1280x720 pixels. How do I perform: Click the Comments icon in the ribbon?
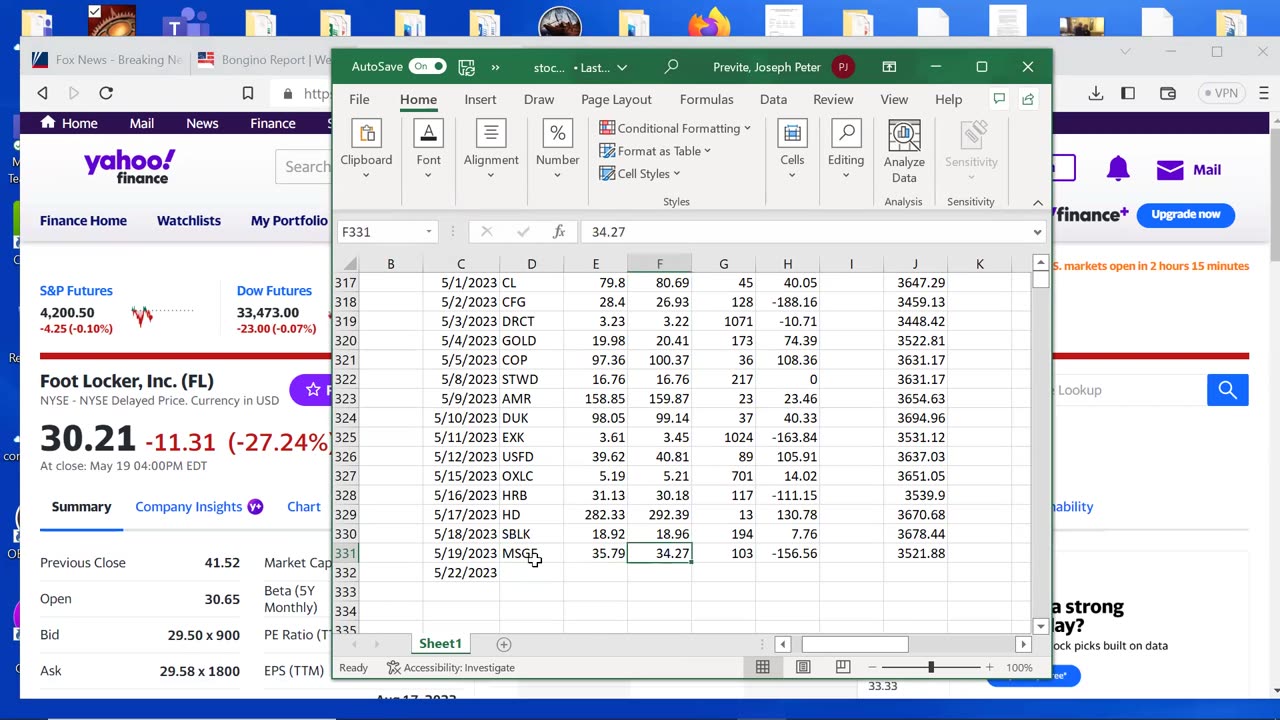(998, 99)
